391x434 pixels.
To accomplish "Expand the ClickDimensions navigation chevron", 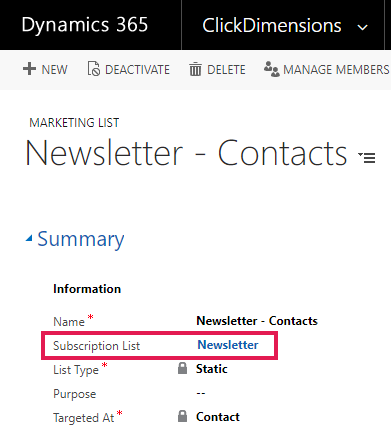I will 362,27.
